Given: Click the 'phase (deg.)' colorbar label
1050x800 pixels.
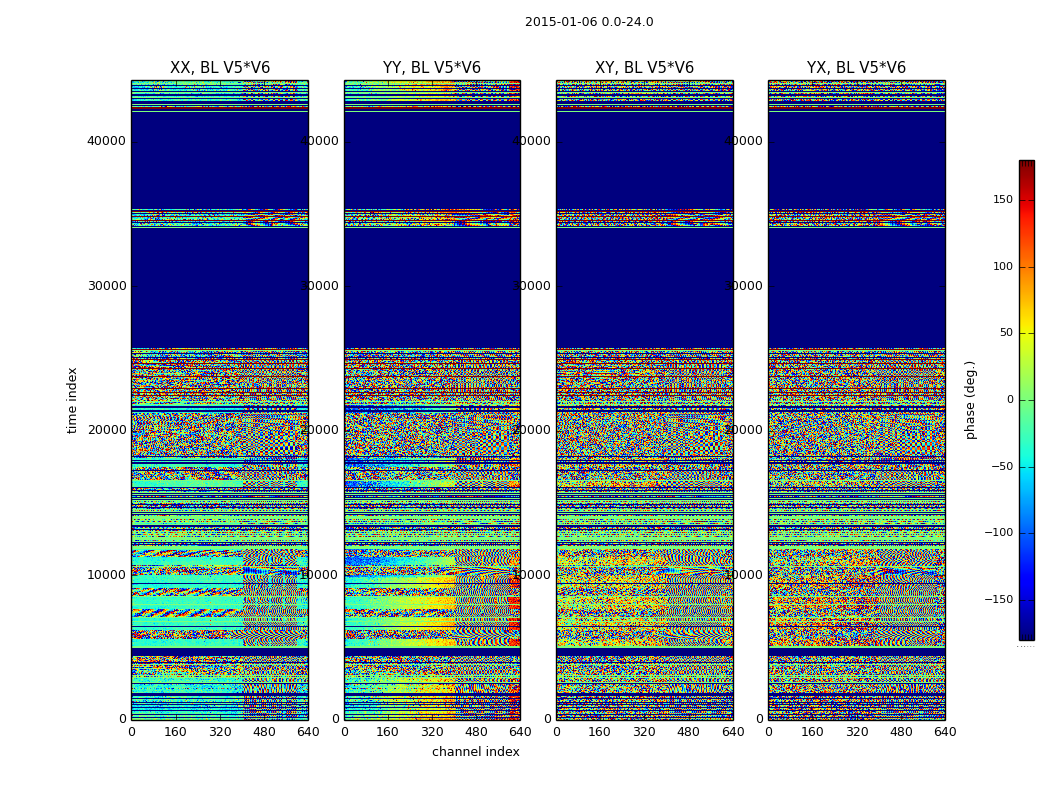Looking at the screenshot, I should click(970, 400).
